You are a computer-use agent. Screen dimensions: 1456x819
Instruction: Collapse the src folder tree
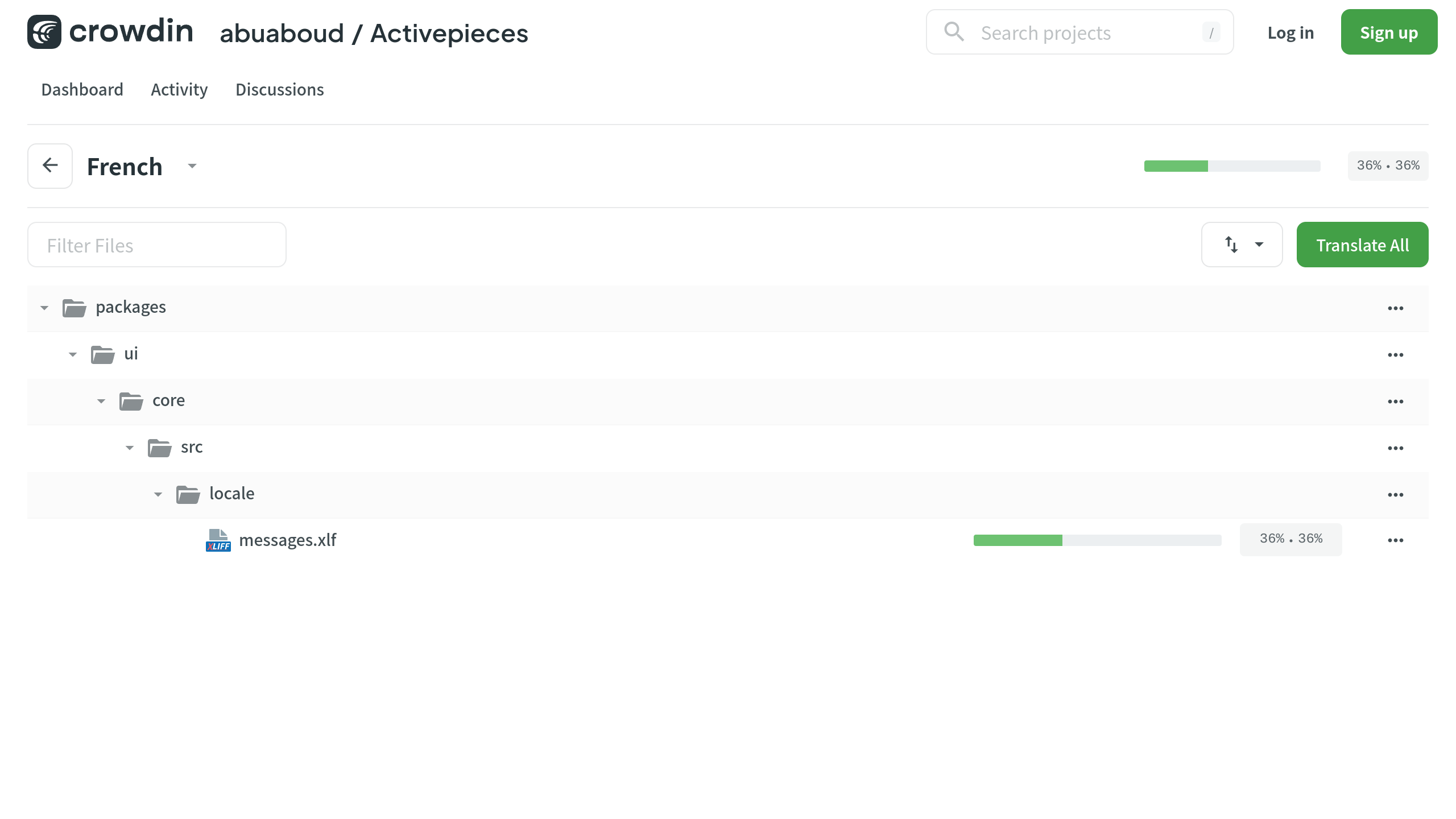pos(130,448)
